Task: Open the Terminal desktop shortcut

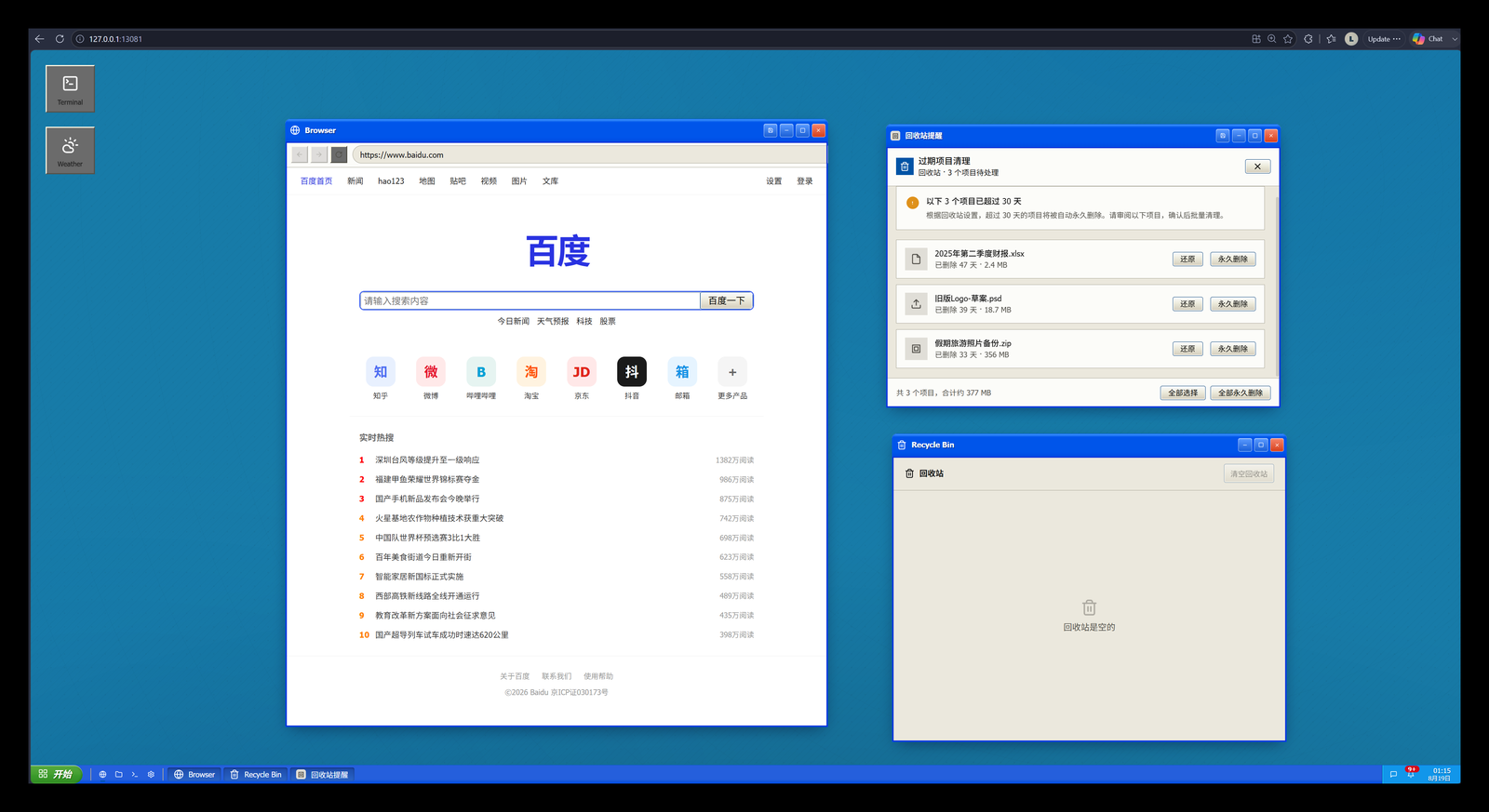Action: [70, 88]
